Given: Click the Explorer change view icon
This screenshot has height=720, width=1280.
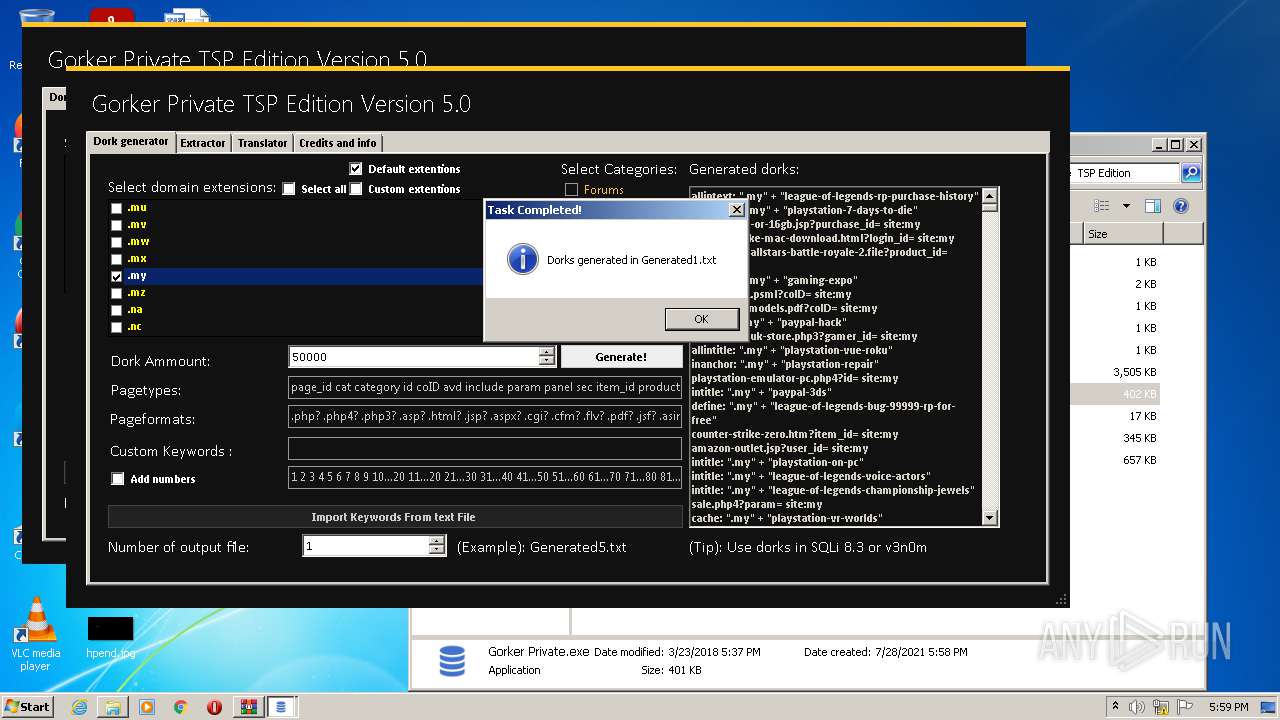Looking at the screenshot, I should click(1101, 206).
